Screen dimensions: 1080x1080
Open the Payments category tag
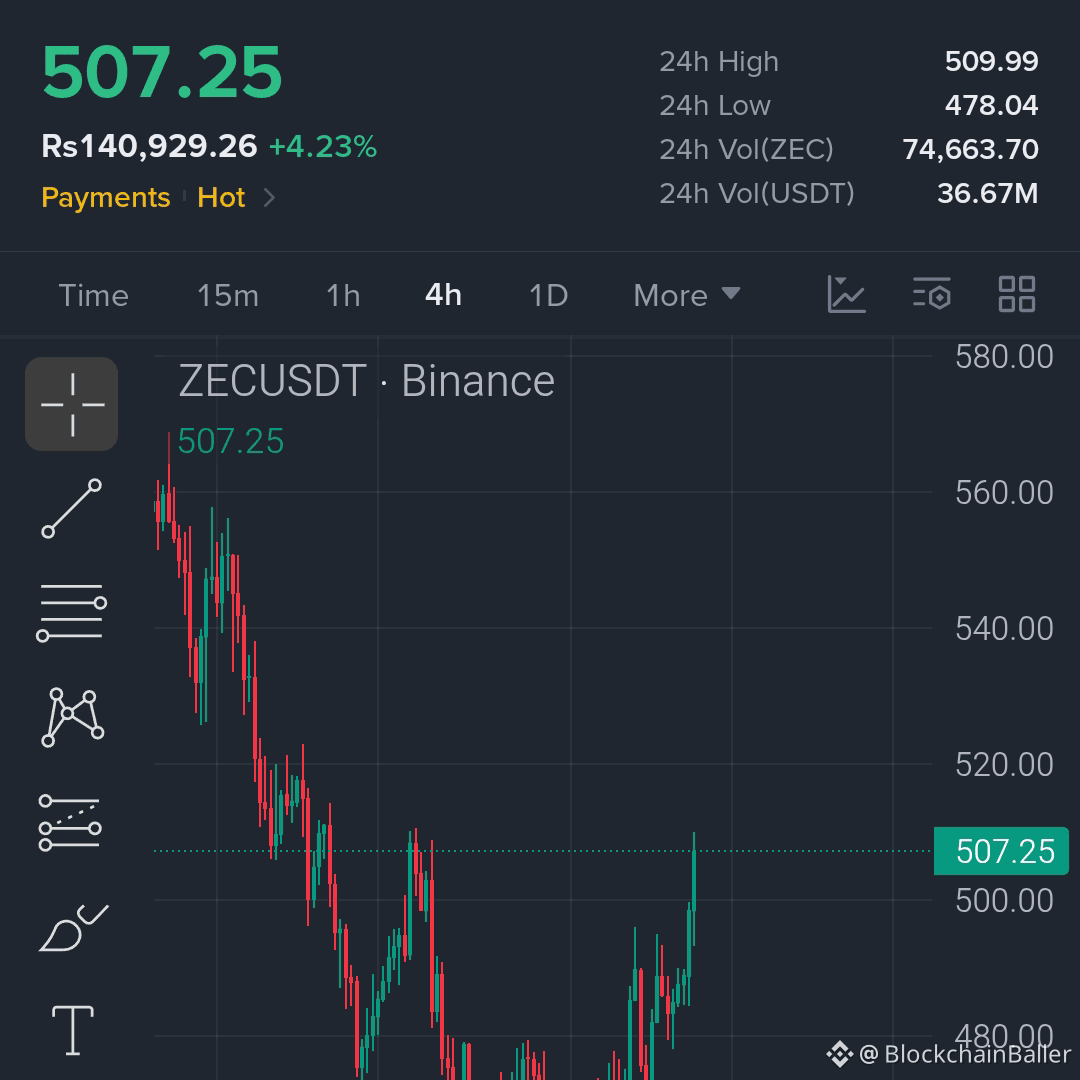(105, 198)
